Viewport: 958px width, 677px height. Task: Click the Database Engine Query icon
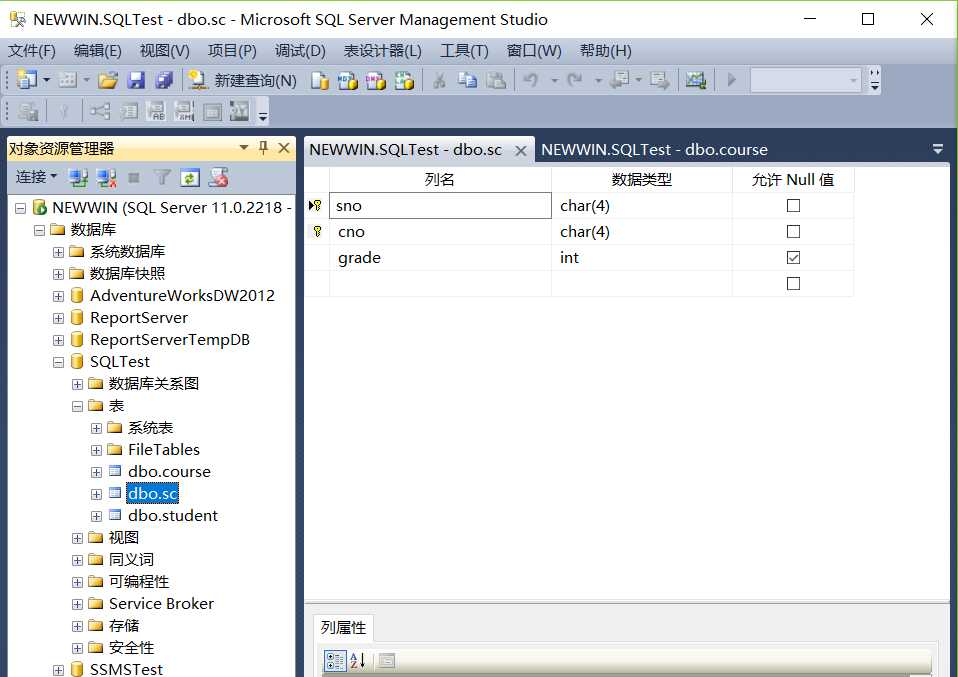320,80
